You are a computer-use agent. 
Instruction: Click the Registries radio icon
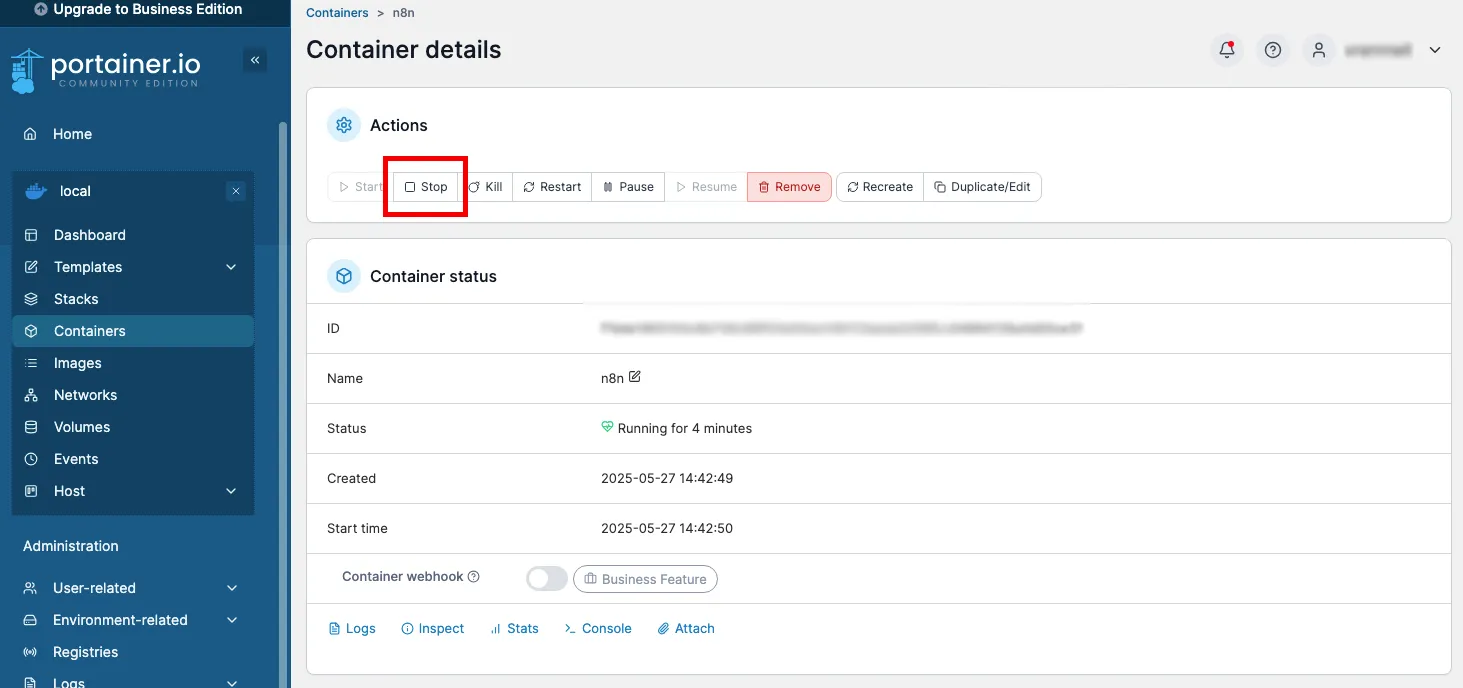pos(31,652)
